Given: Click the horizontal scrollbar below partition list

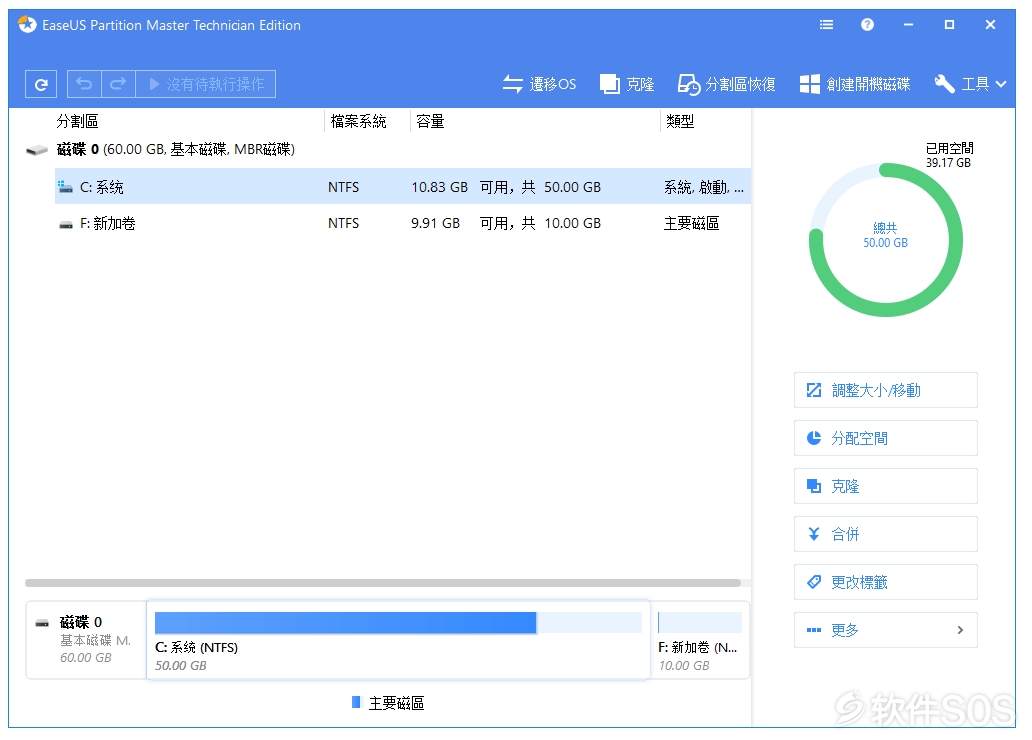Looking at the screenshot, I should [383, 583].
